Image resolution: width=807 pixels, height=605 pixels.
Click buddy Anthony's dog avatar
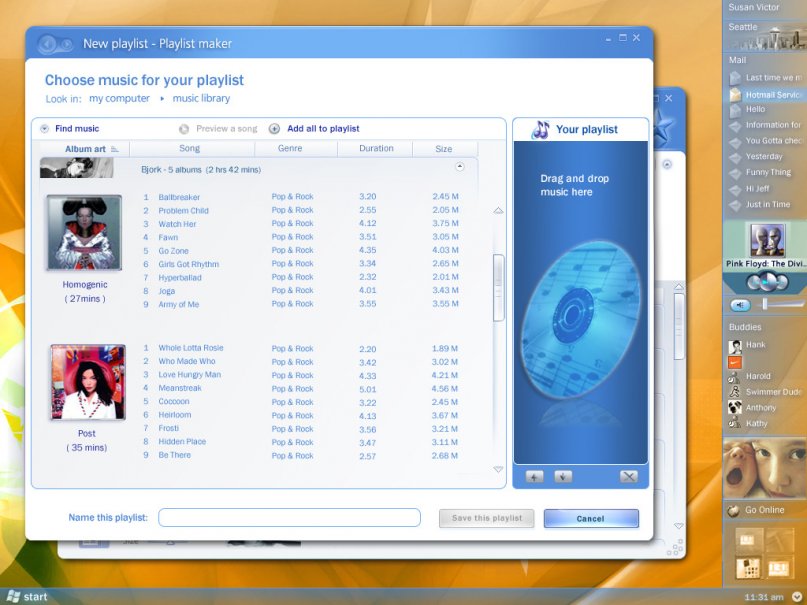pos(735,407)
